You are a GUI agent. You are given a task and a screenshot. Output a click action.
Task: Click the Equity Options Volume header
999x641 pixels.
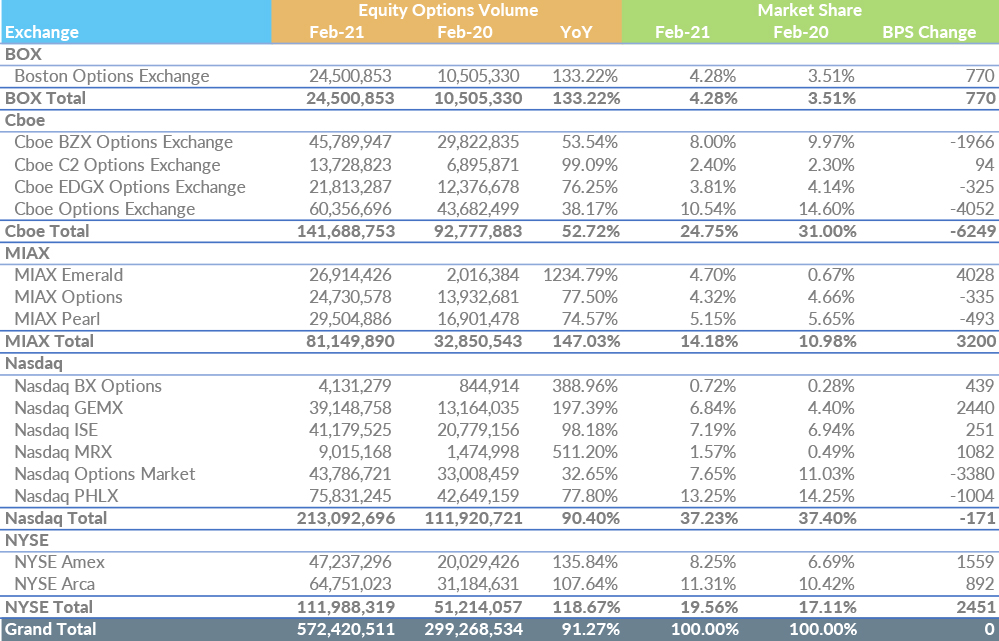pos(448,10)
